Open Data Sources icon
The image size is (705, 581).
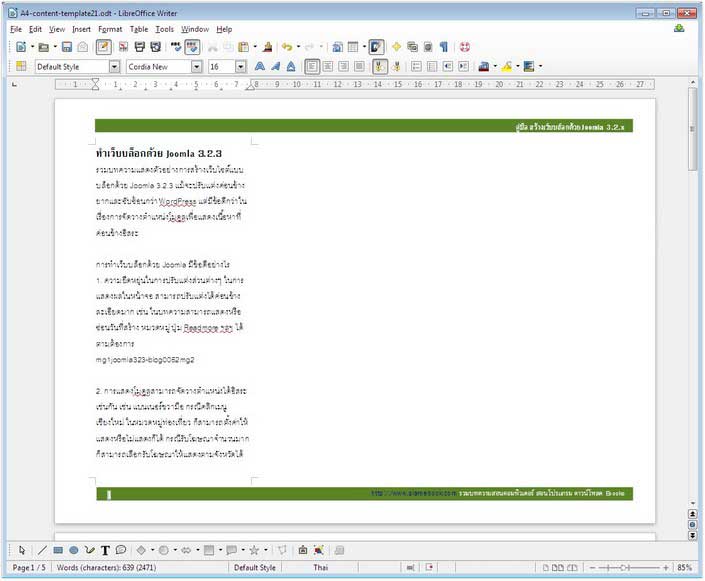[x=428, y=47]
